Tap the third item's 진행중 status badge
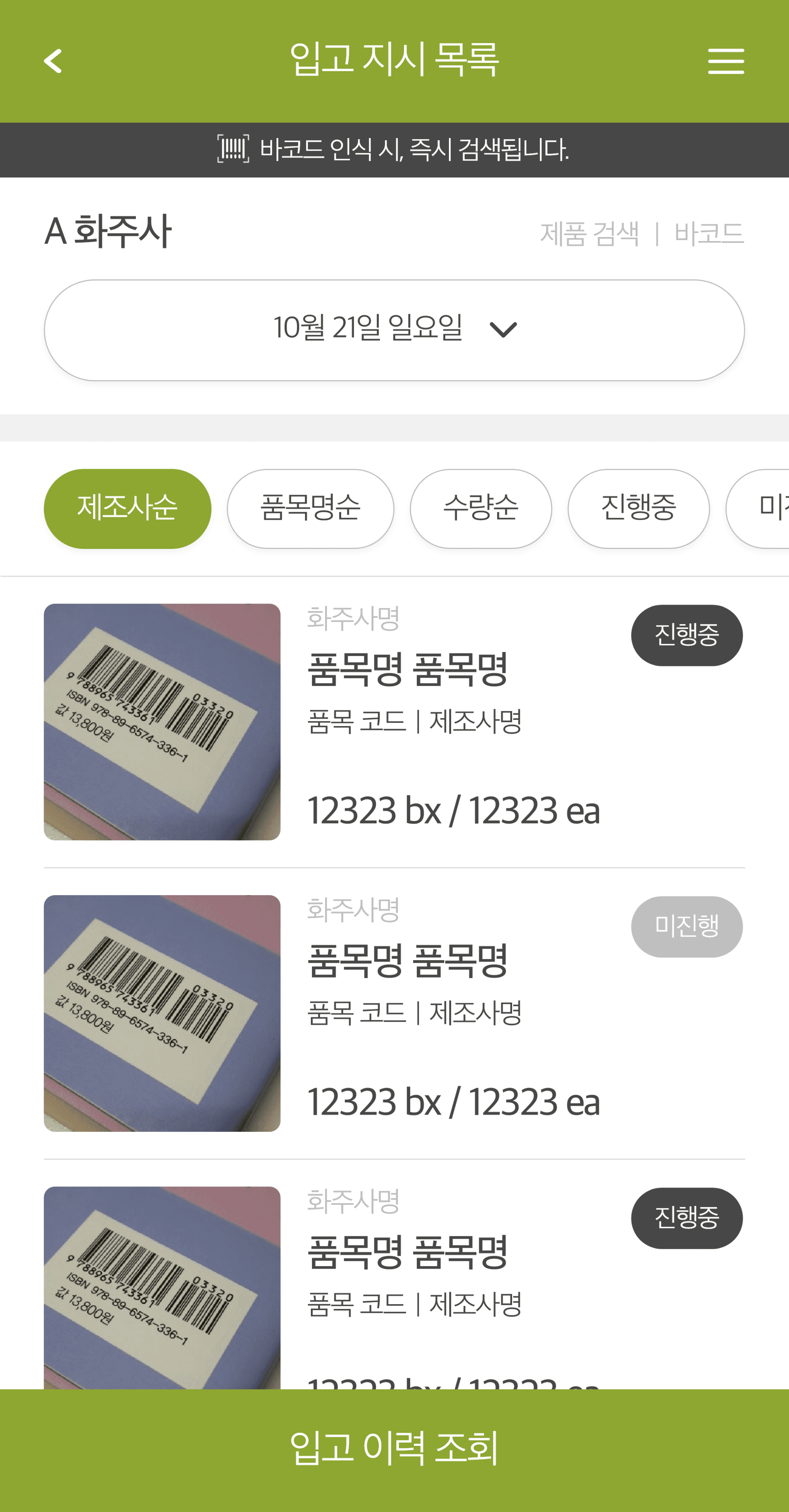Image resolution: width=789 pixels, height=1512 pixels. click(x=686, y=1218)
